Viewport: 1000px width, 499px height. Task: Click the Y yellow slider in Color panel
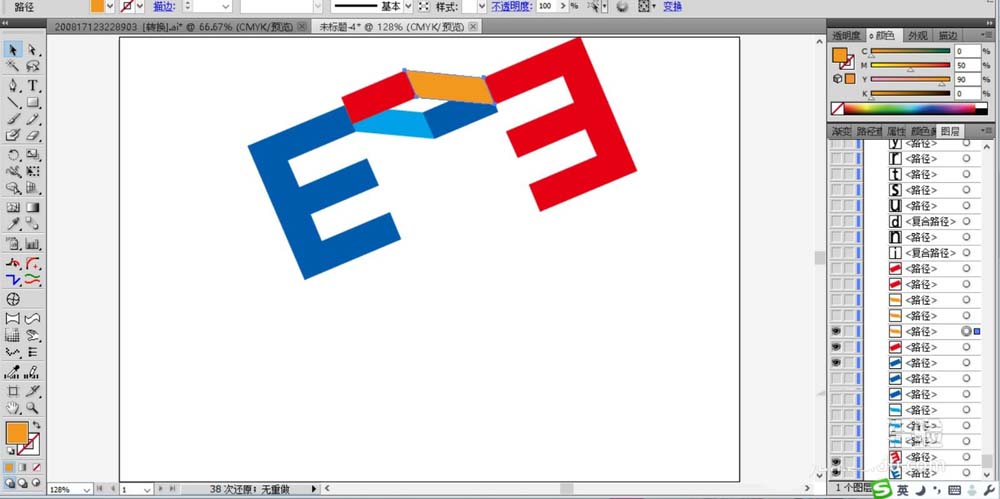point(911,80)
